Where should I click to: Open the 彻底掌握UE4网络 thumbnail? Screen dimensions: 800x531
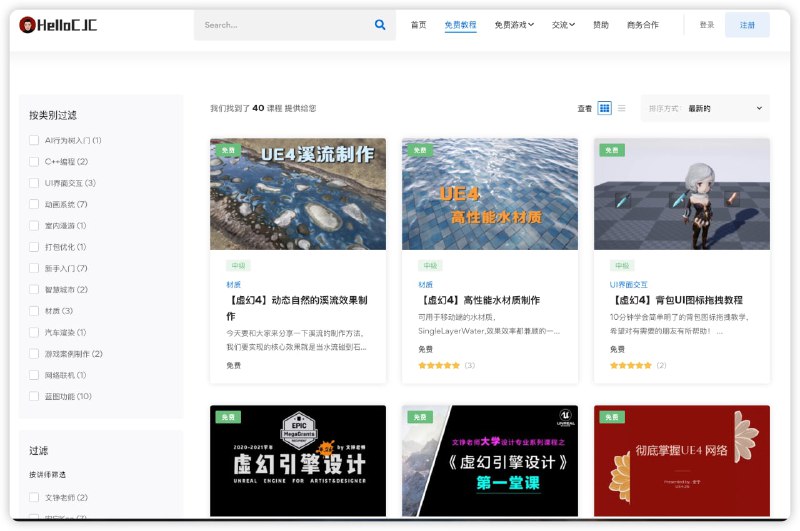(x=682, y=461)
